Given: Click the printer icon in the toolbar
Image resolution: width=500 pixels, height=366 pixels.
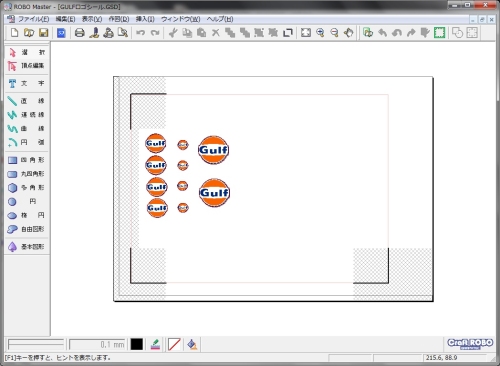Looking at the screenshot, I should [x=79, y=33].
